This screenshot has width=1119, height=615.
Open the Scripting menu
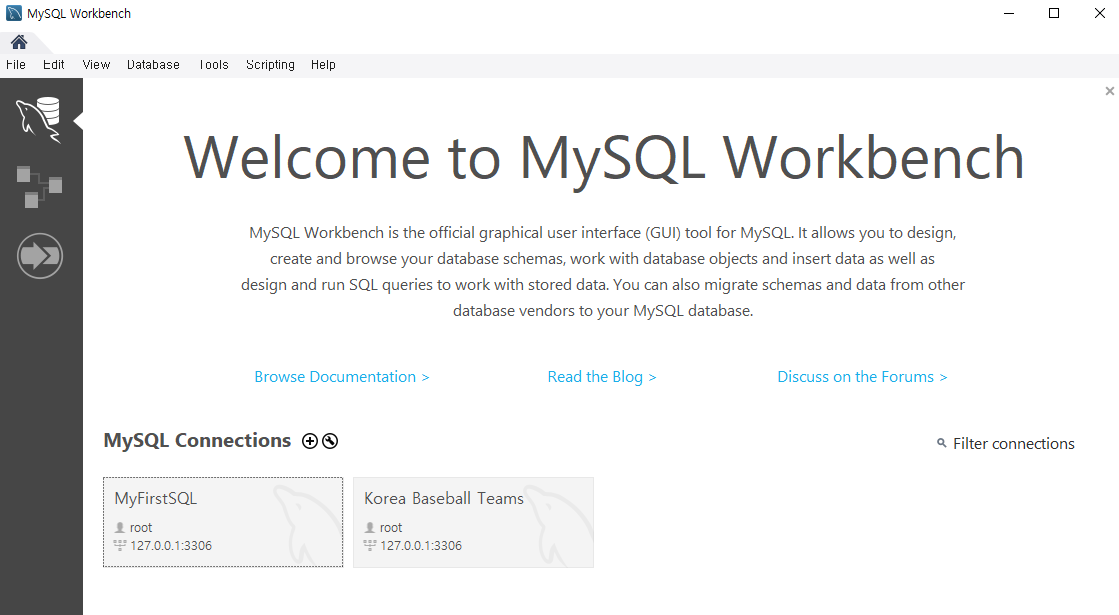[x=270, y=65]
